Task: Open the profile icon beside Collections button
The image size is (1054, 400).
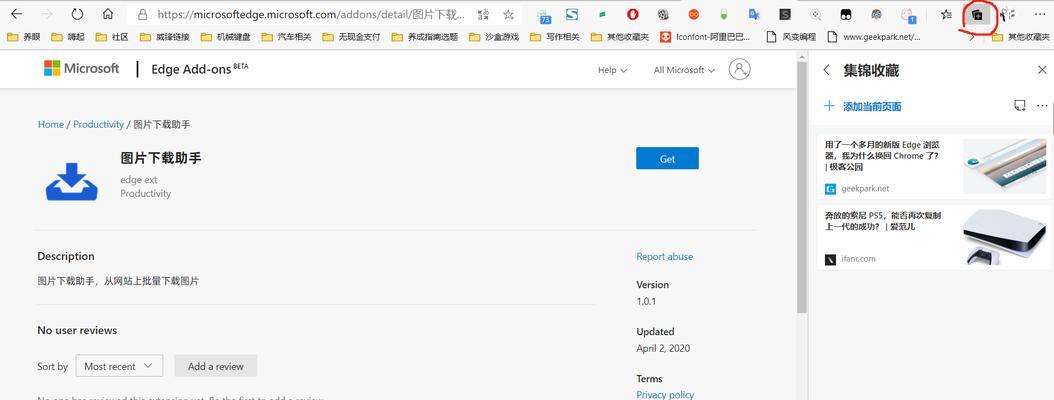Action: (1008, 14)
